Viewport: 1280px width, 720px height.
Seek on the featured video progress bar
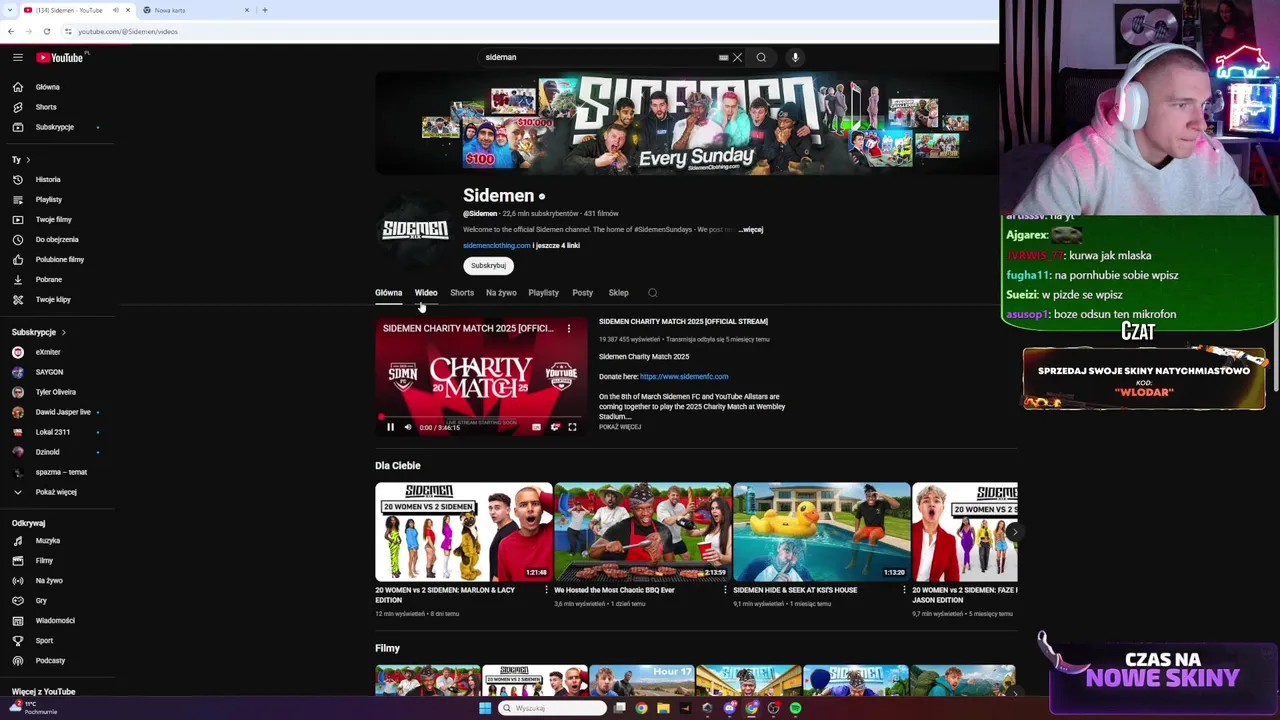481,417
